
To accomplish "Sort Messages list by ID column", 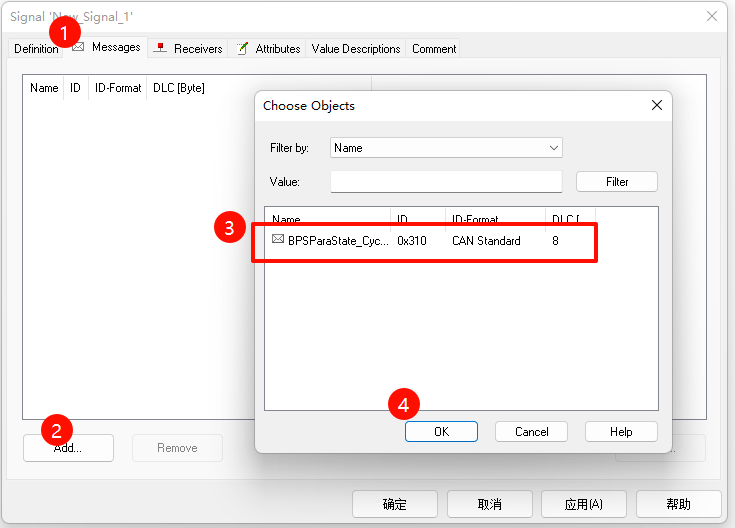I will tap(75, 88).
